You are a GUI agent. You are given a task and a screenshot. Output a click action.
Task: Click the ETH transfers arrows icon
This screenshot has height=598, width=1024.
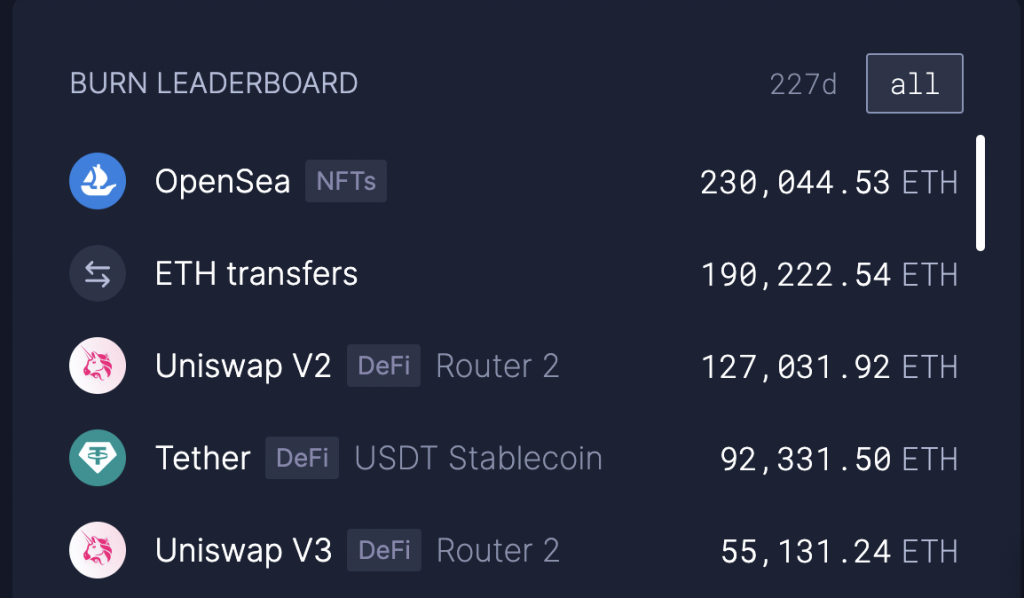97,274
